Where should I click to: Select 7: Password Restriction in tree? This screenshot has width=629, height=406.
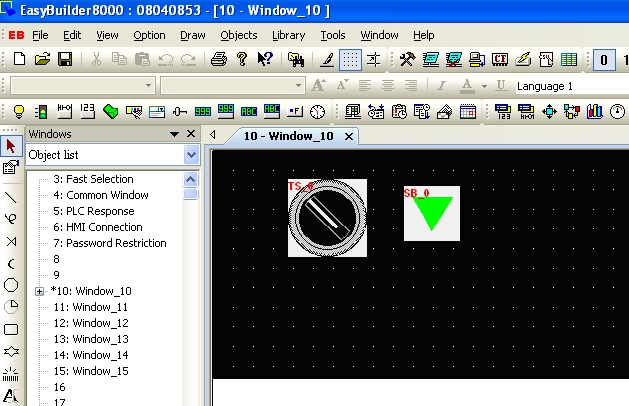[x=110, y=243]
